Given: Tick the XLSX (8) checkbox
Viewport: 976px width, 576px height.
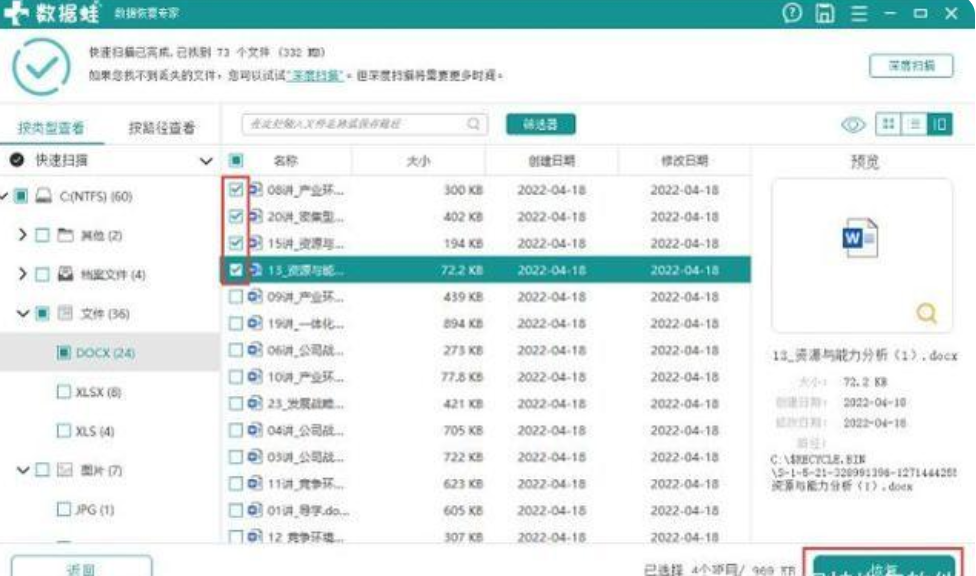Looking at the screenshot, I should pos(64,393).
